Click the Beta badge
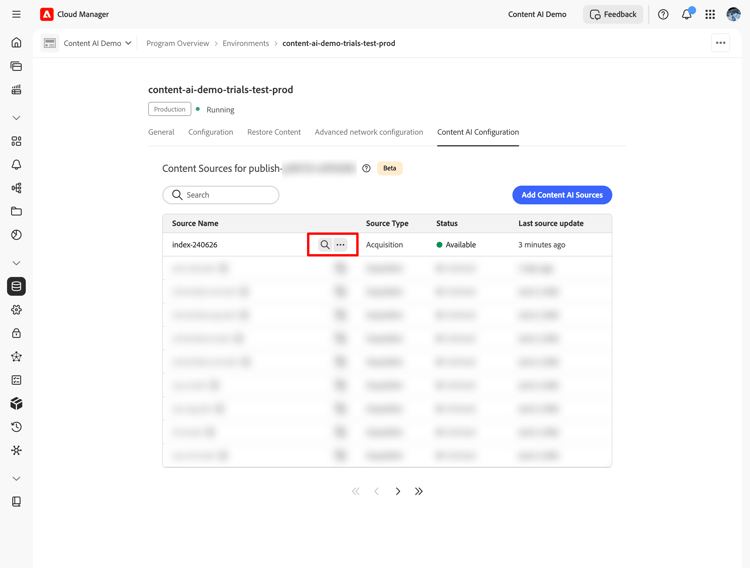This screenshot has width=750, height=568. pyautogui.click(x=390, y=168)
